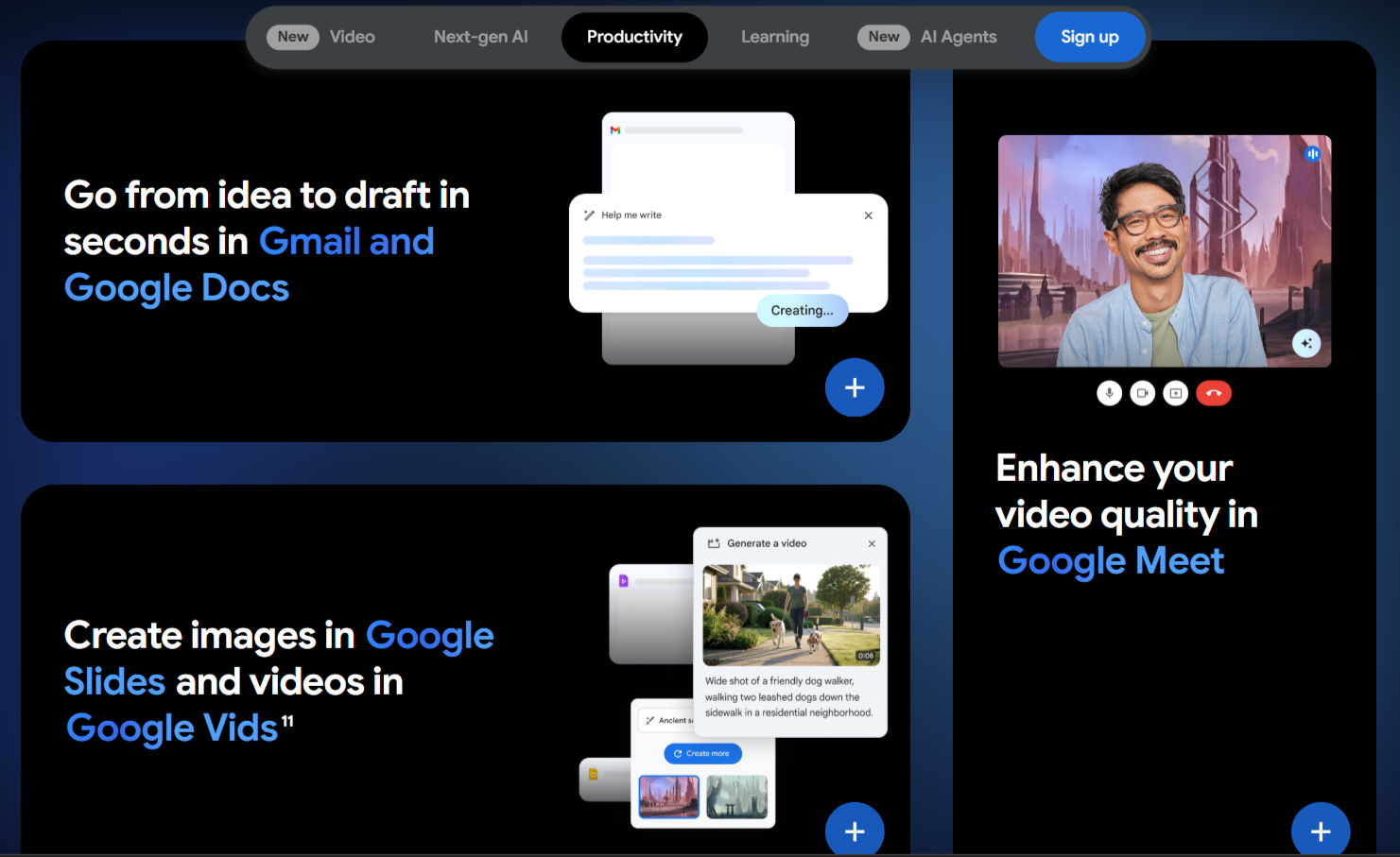Viewport: 1400px width, 857px height.
Task: Select the pink cityscape generated image
Action: (669, 797)
